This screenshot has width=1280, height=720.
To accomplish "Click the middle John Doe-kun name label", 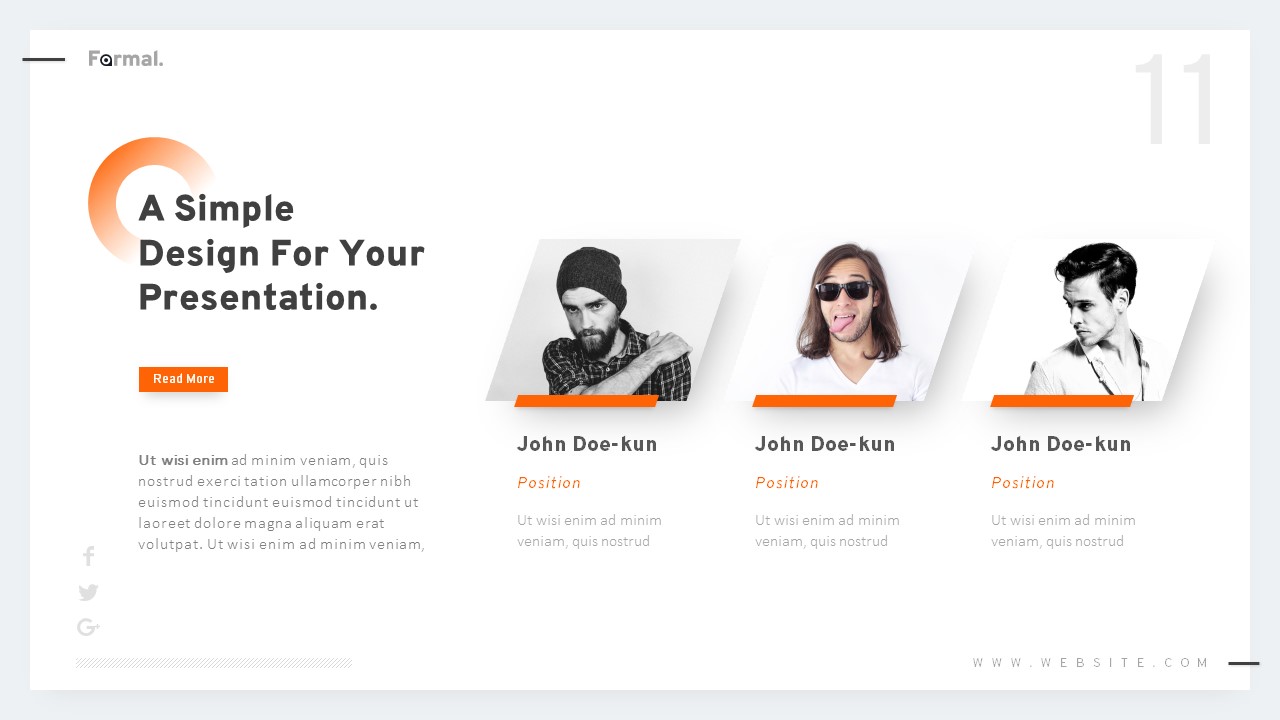I will pyautogui.click(x=825, y=444).
